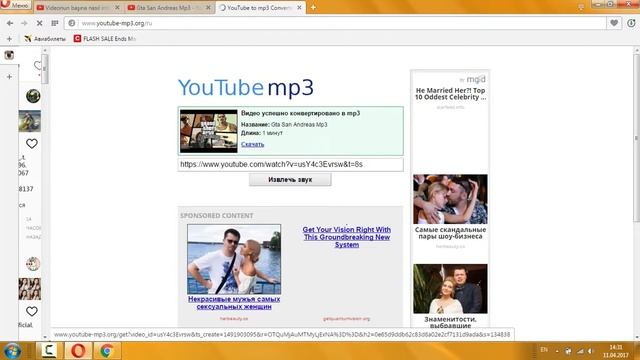640x360 pixels.
Task: Click the sidebar panel scrollbar thumb
Action: click(x=45, y=69)
